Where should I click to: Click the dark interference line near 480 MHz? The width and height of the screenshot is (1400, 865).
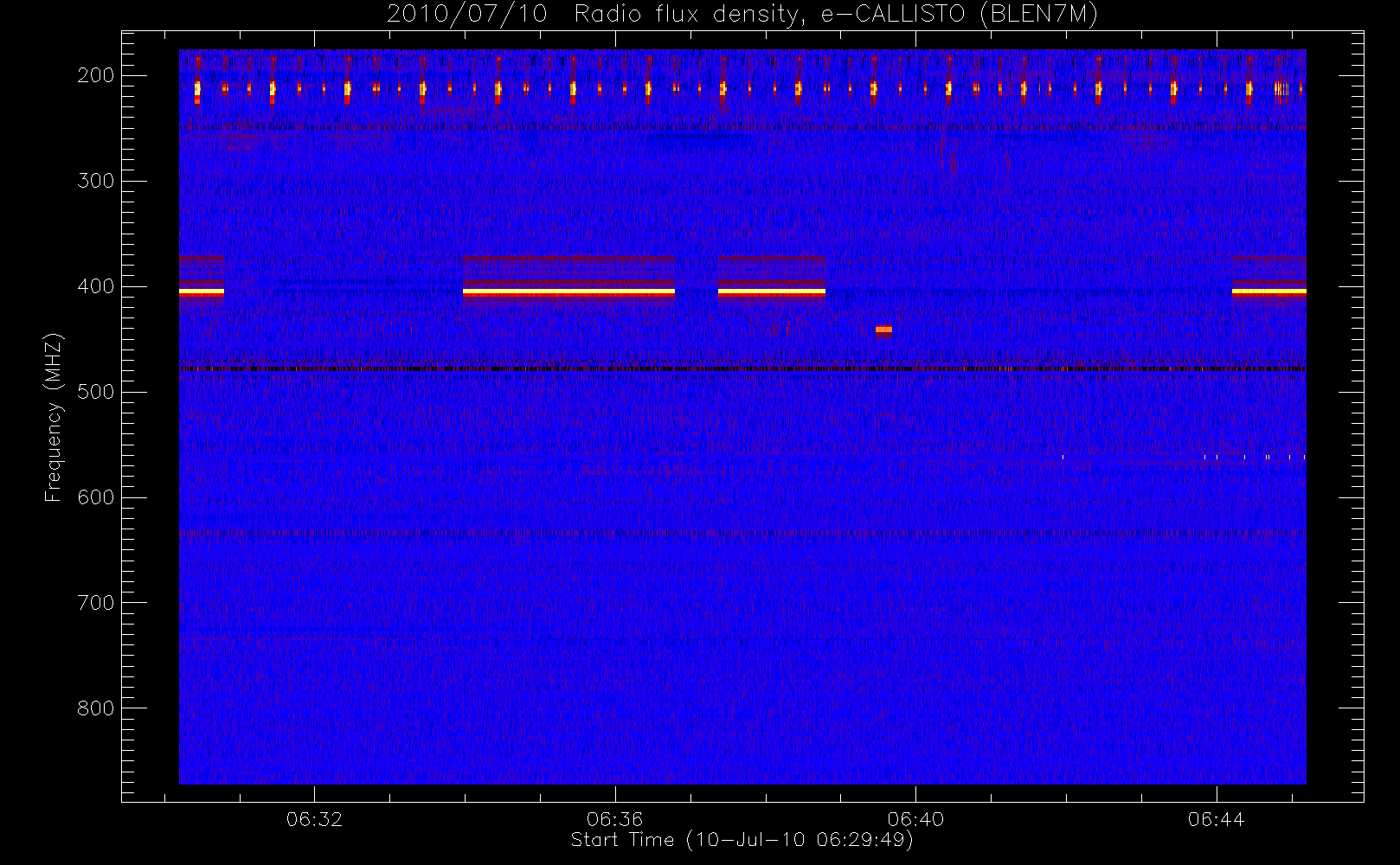click(742, 369)
